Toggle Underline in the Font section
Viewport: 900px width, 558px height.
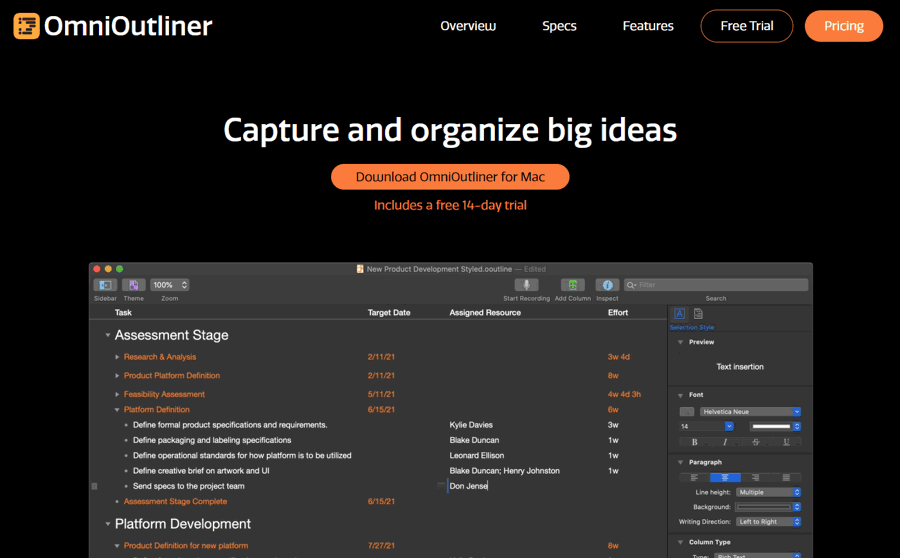[x=786, y=441]
